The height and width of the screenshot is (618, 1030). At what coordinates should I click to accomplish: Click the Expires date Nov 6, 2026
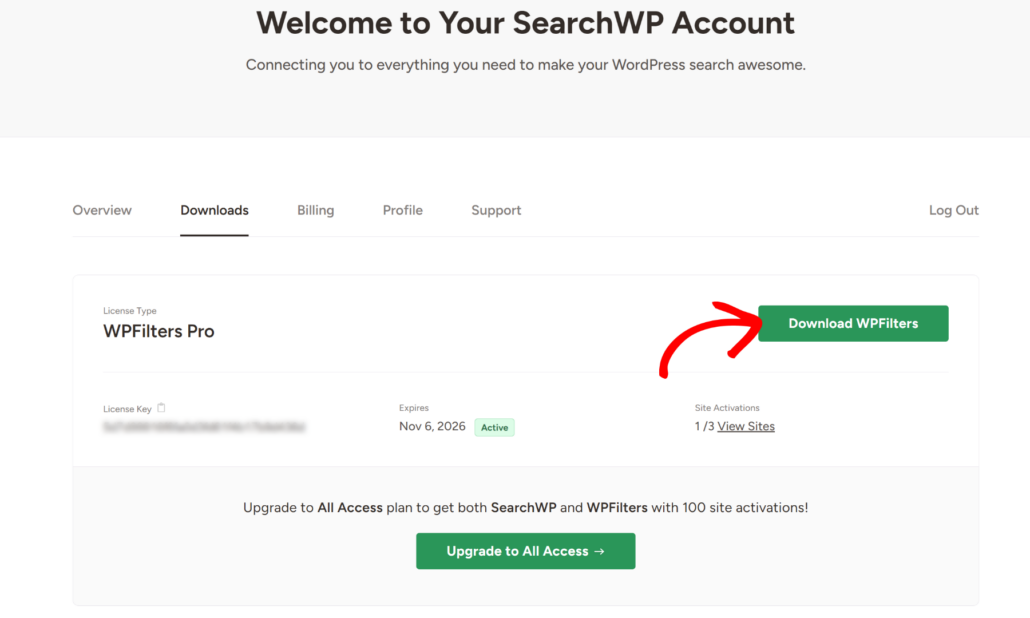coord(431,426)
